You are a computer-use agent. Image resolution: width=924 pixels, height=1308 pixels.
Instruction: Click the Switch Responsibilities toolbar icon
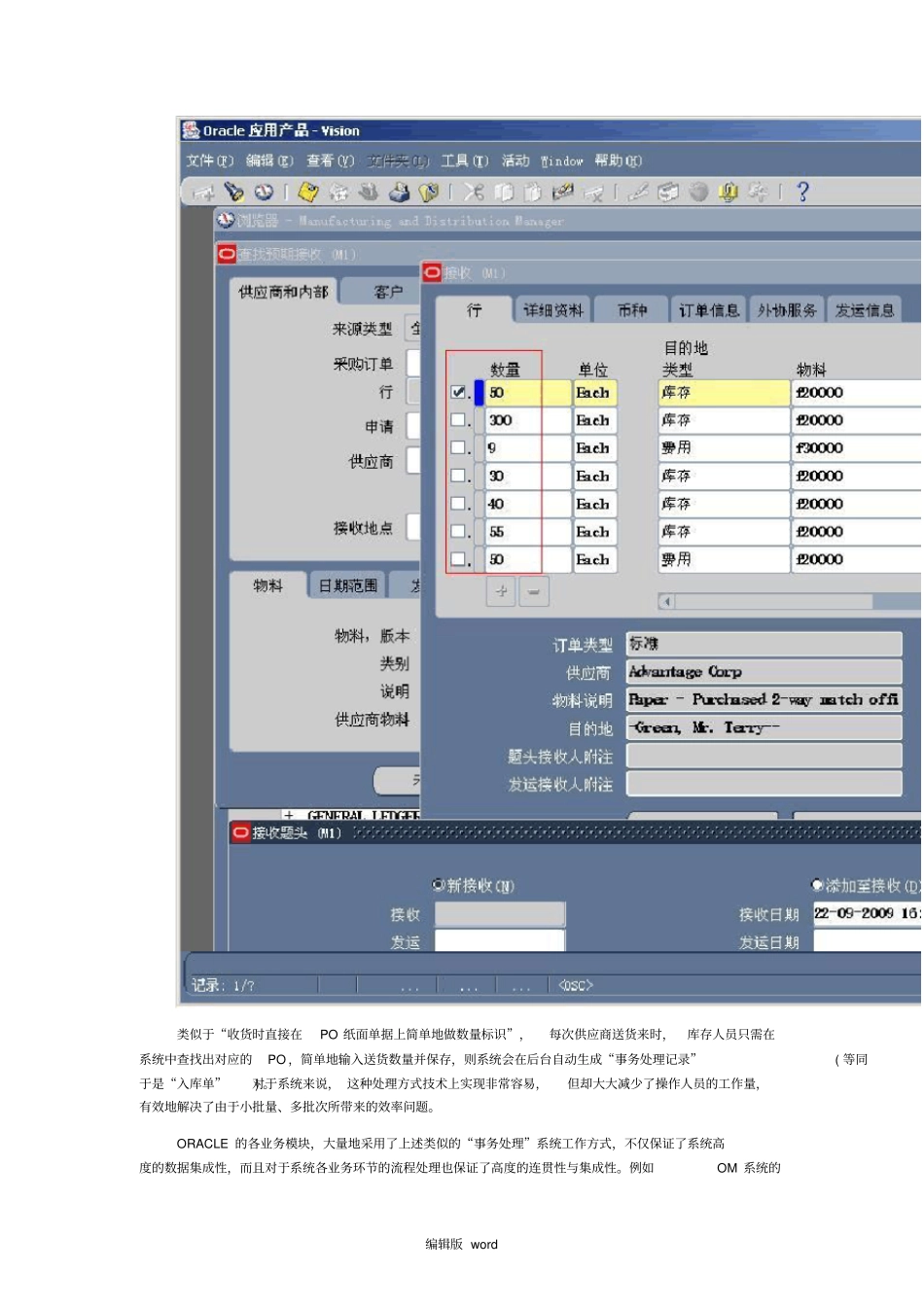click(369, 192)
